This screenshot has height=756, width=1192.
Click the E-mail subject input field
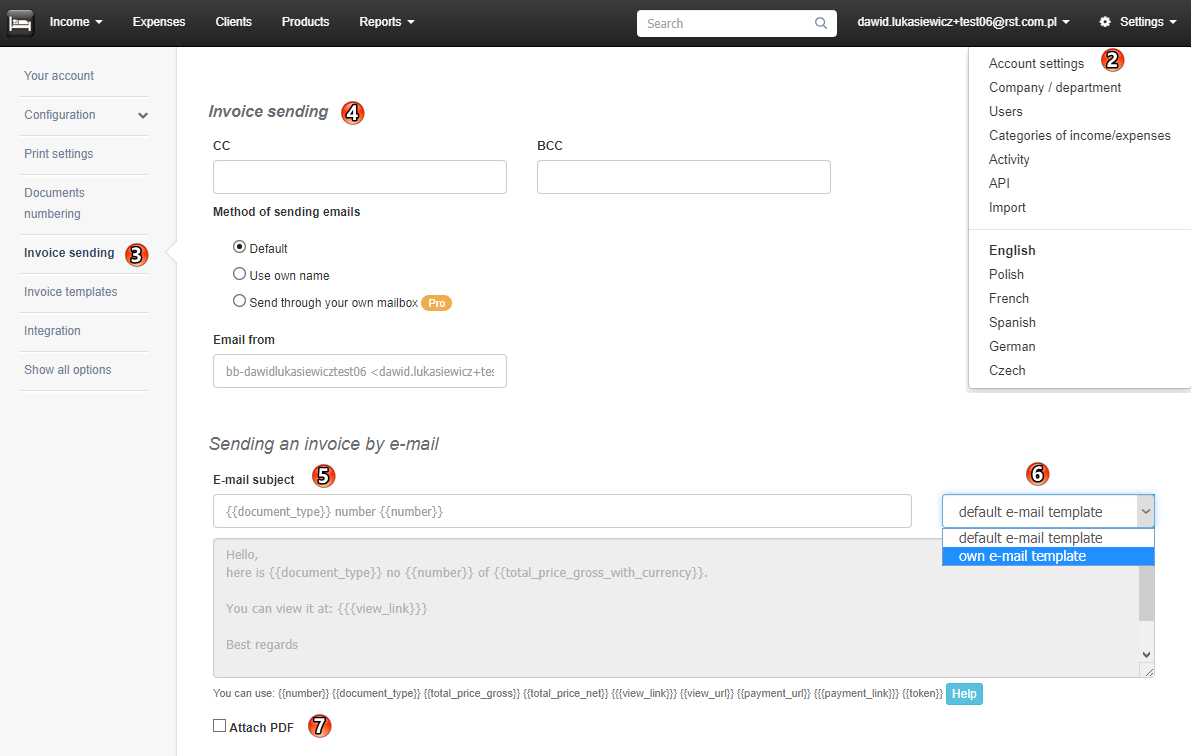[562, 511]
